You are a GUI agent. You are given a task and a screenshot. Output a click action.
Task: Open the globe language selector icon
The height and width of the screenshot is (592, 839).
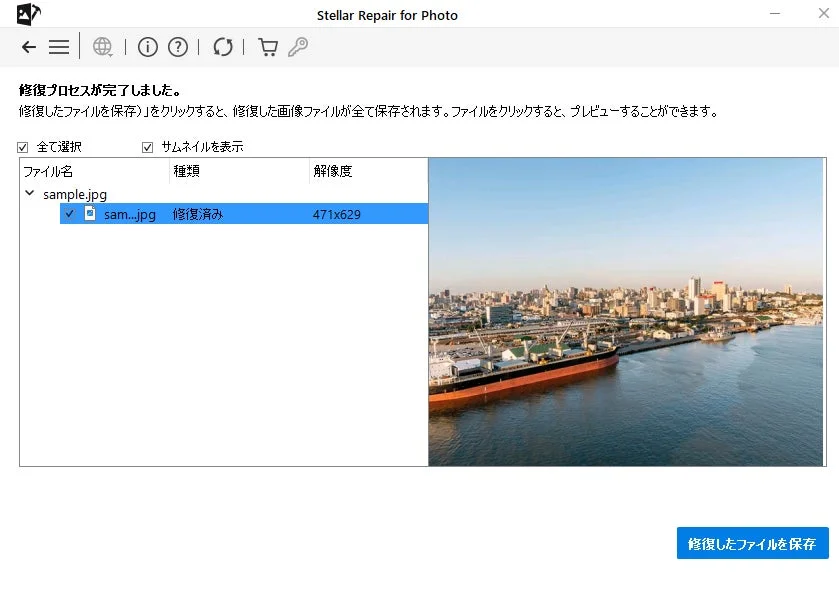click(x=102, y=47)
